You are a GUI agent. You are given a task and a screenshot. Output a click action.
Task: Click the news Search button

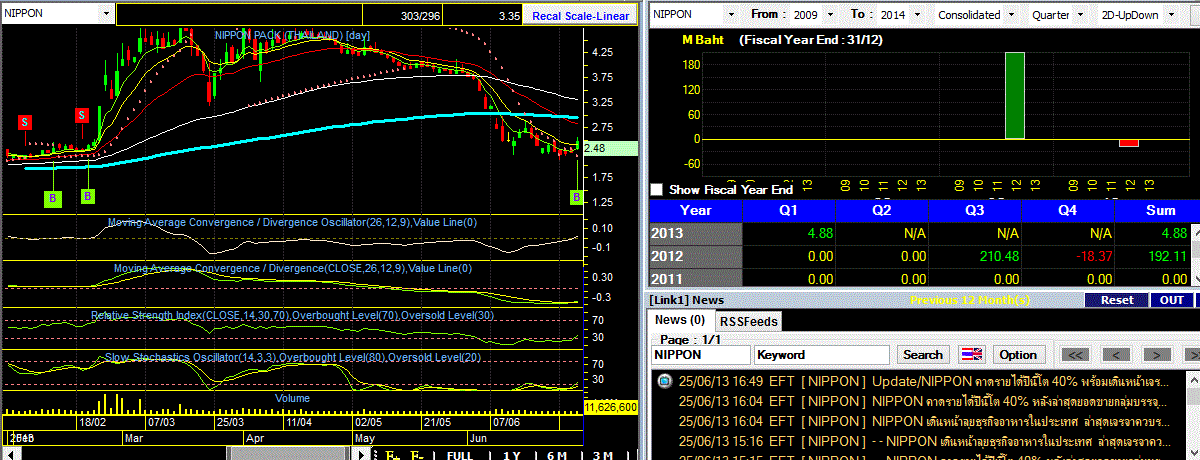(x=923, y=354)
